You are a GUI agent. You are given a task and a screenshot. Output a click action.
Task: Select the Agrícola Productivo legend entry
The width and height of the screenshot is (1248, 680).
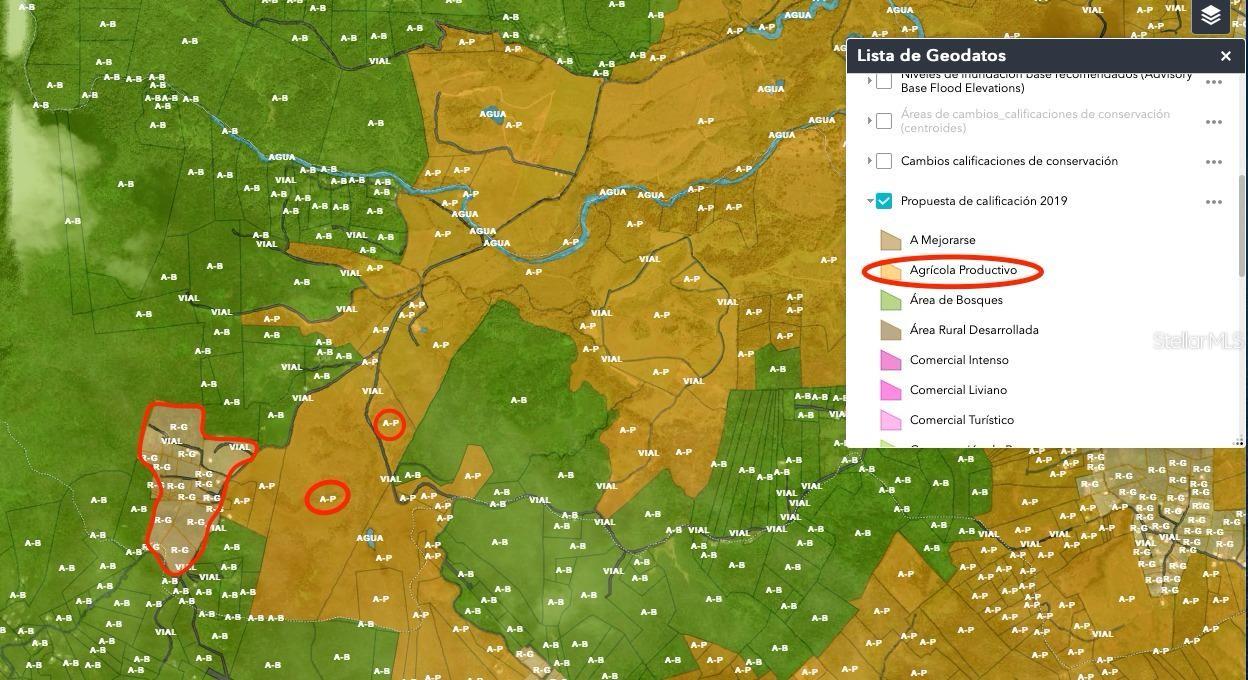coord(962,270)
